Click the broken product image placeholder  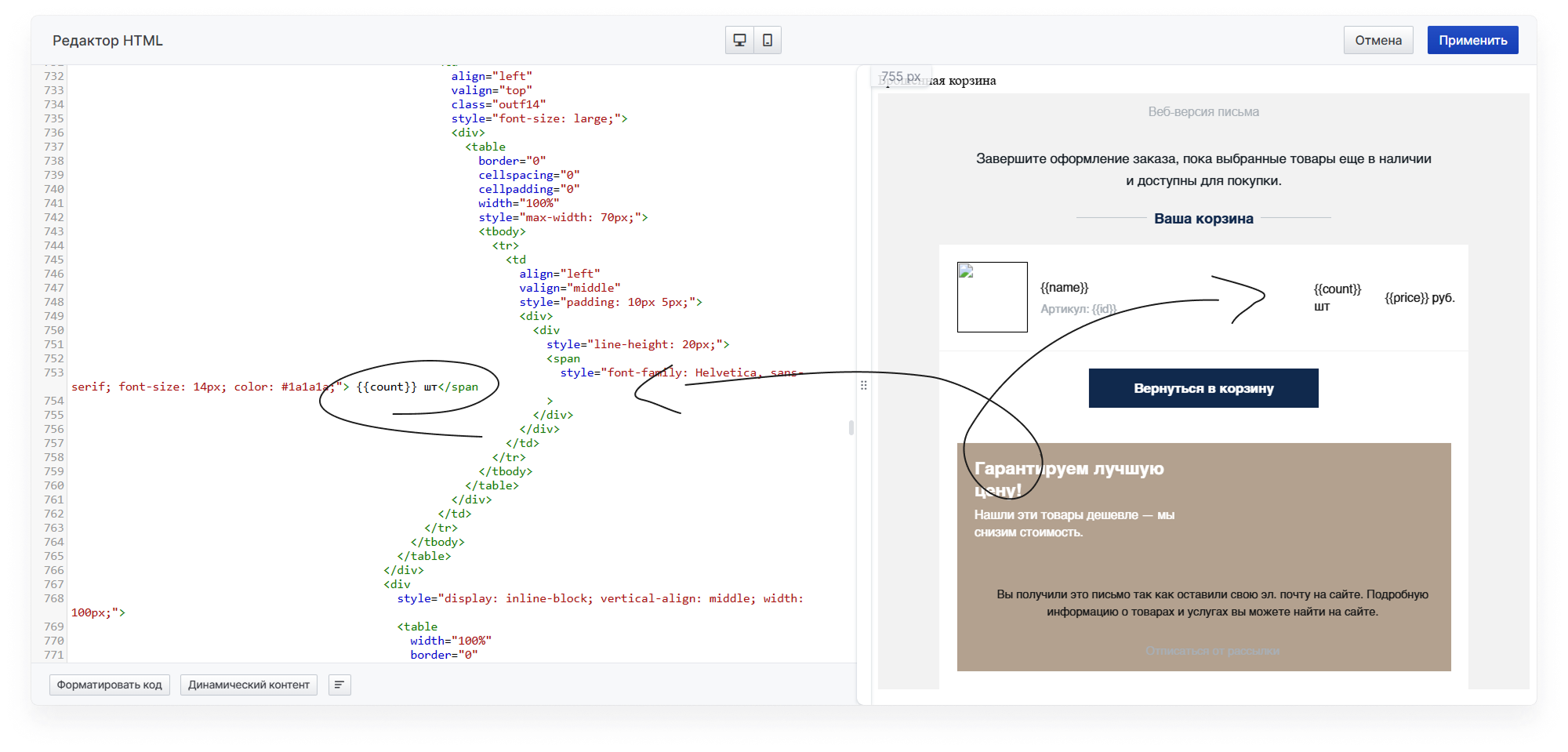coord(992,297)
